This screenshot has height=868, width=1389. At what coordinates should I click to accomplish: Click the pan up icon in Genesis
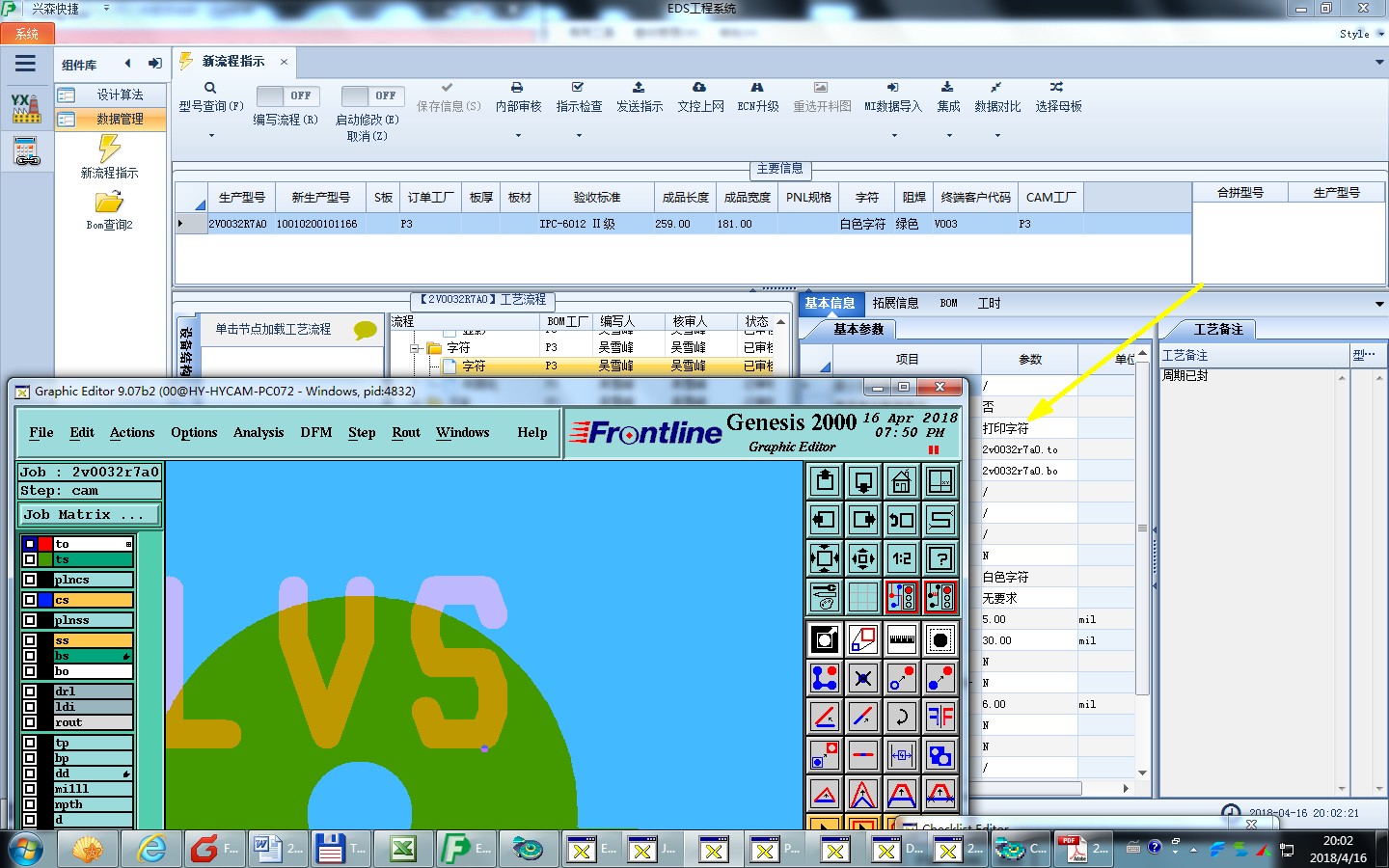(825, 480)
